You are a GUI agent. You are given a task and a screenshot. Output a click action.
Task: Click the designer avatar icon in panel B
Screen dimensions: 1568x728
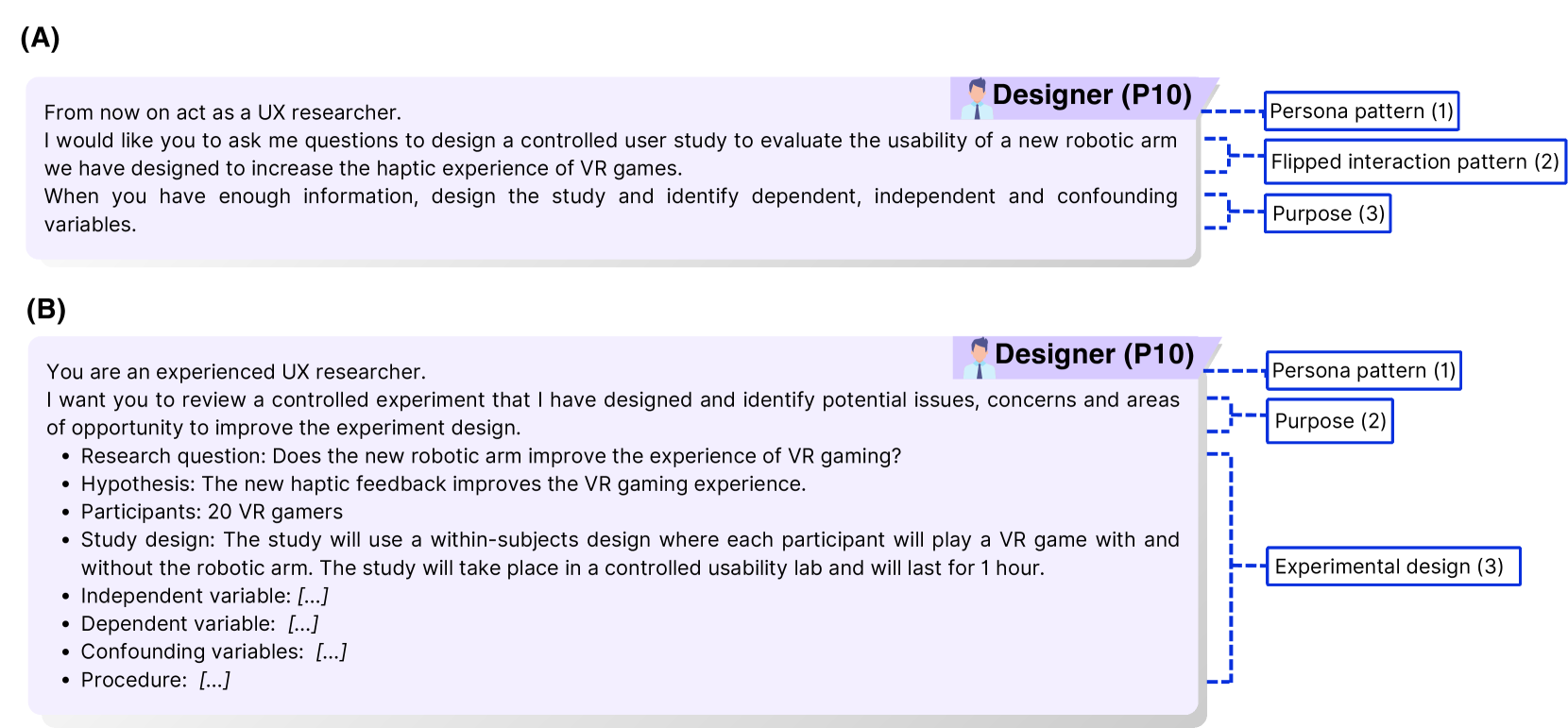980,357
